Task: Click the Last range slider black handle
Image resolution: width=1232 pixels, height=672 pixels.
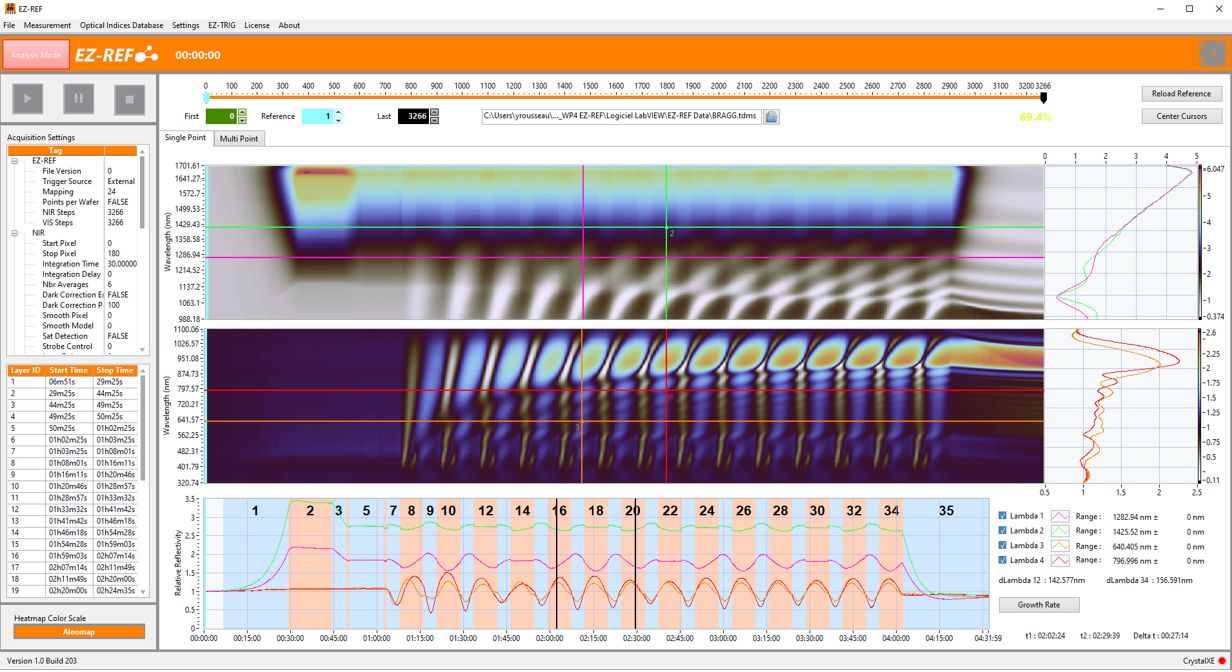Action: (x=1043, y=98)
